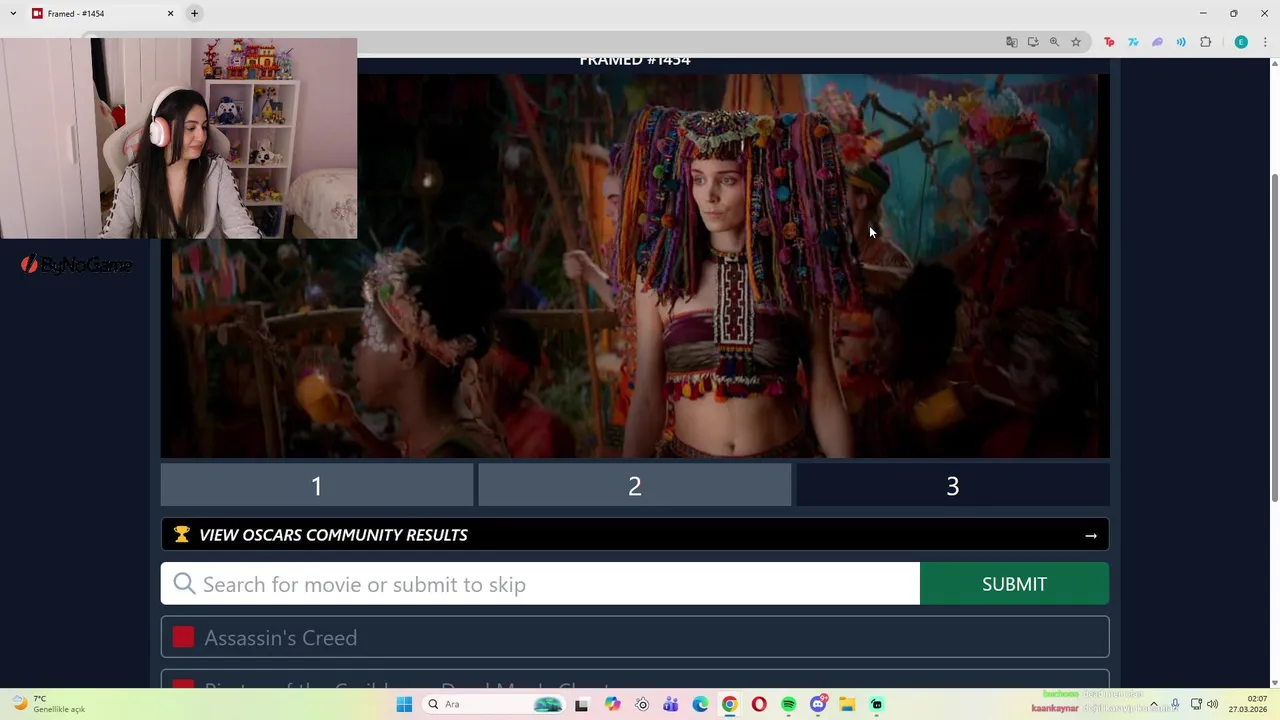Screen dimensions: 1280x720
Task: Close the Framed - #1454 tab
Action: (x=170, y=13)
